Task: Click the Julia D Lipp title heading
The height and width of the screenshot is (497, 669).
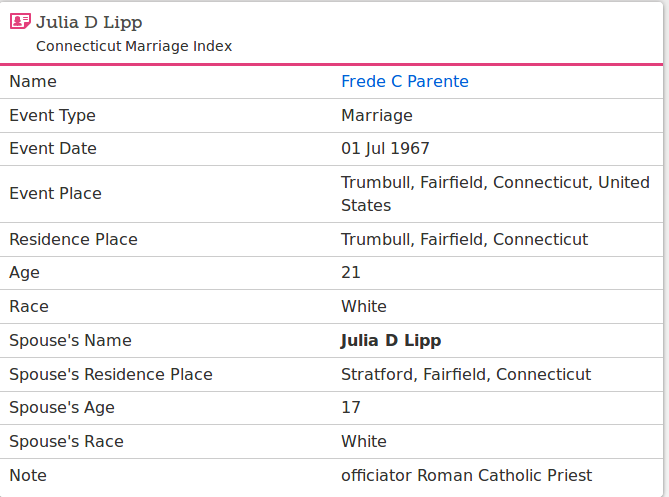Action: click(89, 23)
